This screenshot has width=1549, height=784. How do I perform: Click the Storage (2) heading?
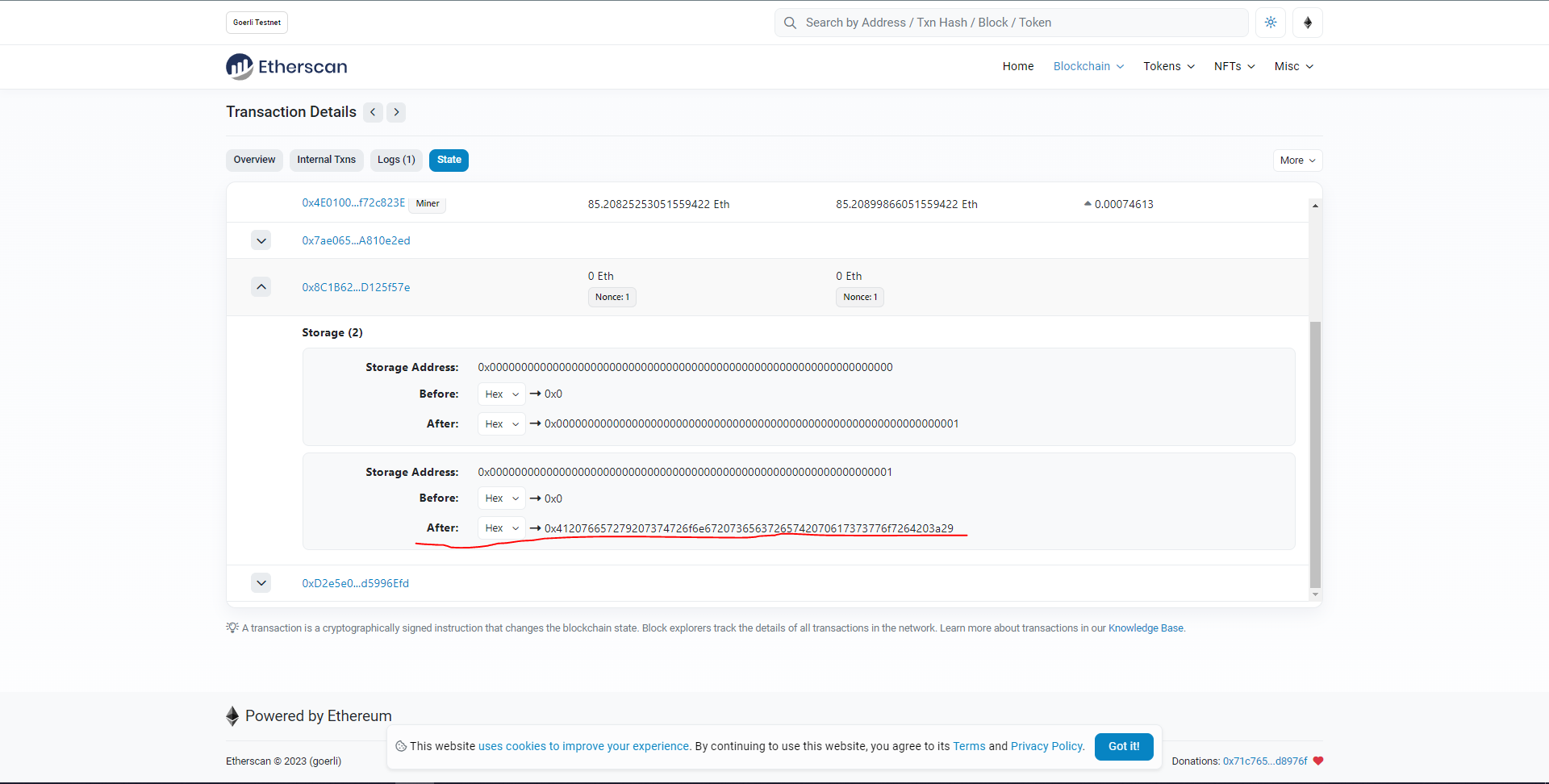coord(332,332)
